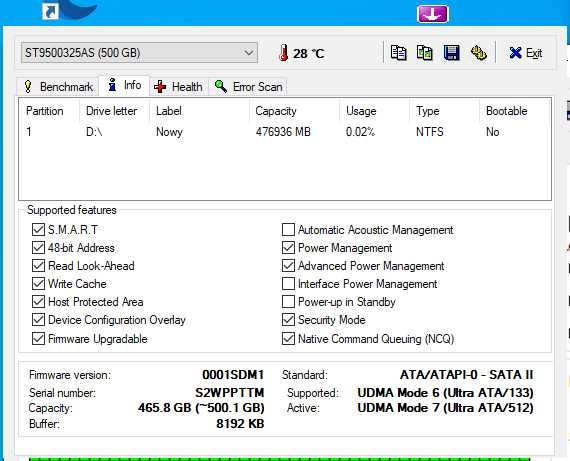Viewport: 570px width, 461px height.
Task: Click the copy screenshot to clipboard icon
Action: pyautogui.click(x=425, y=53)
